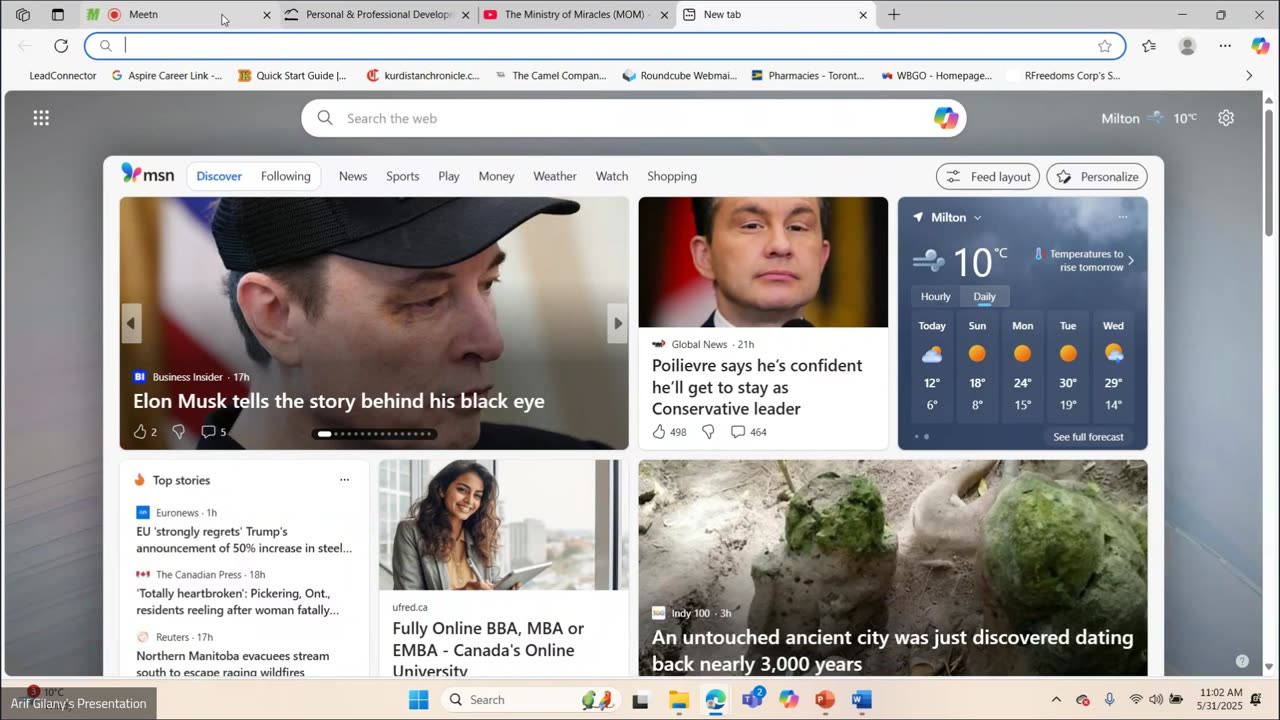Image resolution: width=1280 pixels, height=720 pixels.
Task: Open the Play section in MSN
Action: click(449, 176)
